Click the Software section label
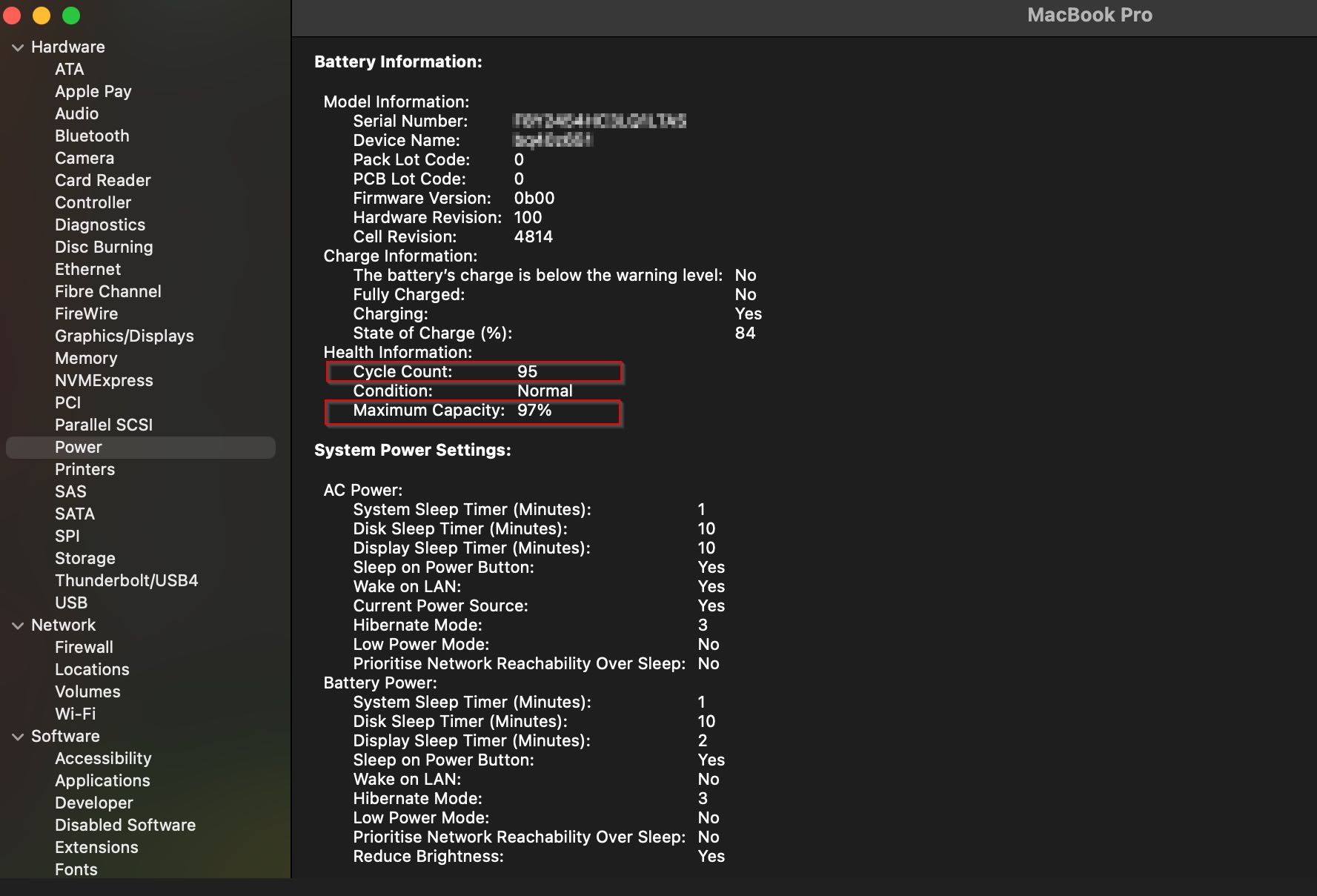The height and width of the screenshot is (896, 1317). [x=65, y=736]
